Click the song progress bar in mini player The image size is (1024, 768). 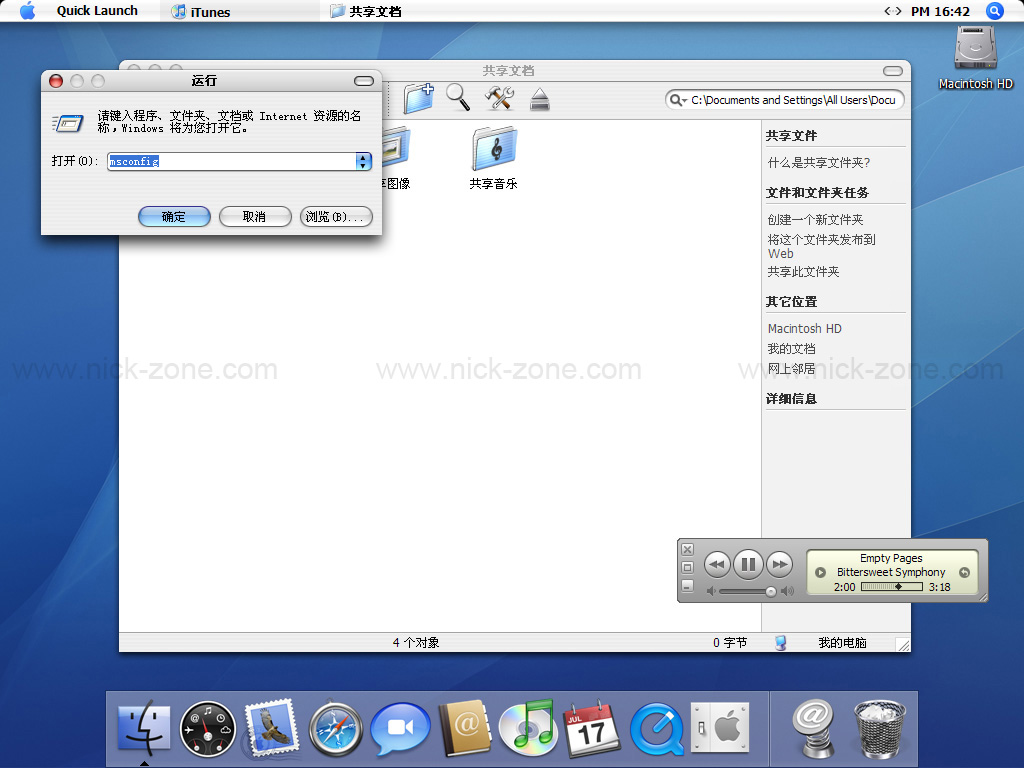892,587
